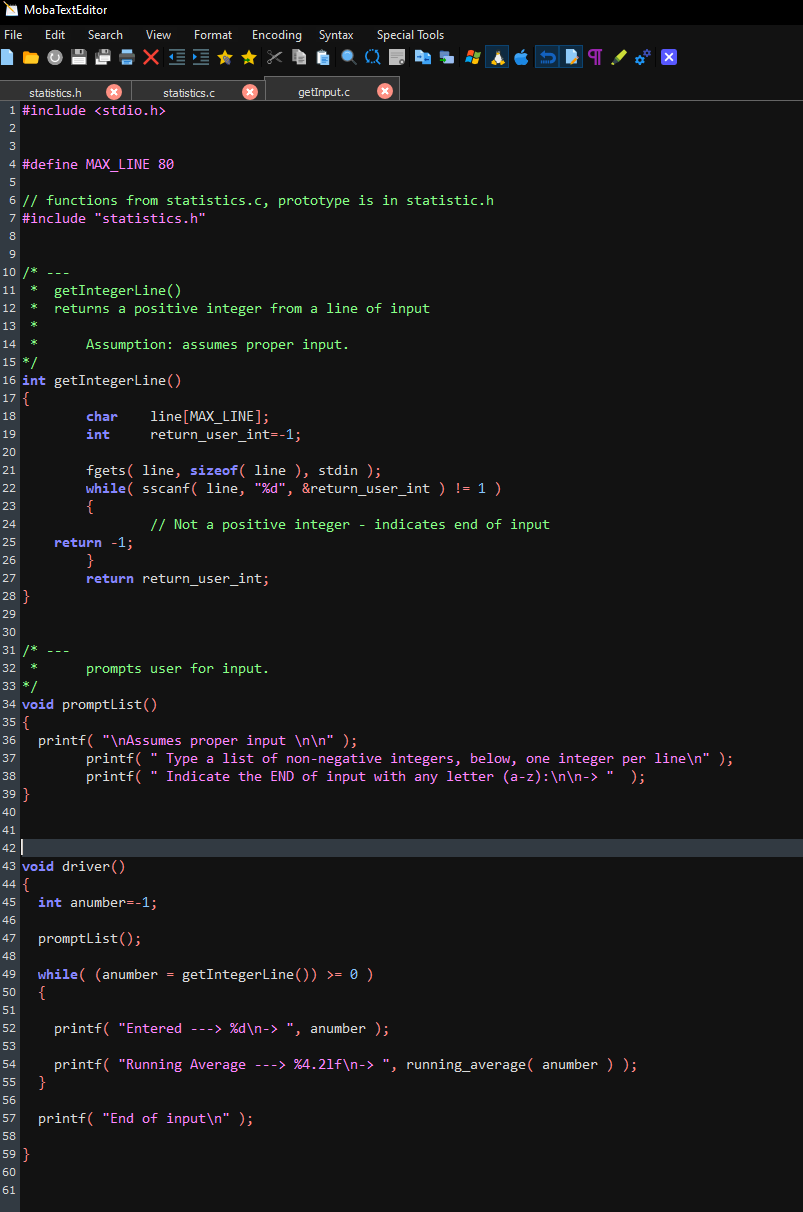Open the Encoding menu
803x1212 pixels.
click(277, 35)
